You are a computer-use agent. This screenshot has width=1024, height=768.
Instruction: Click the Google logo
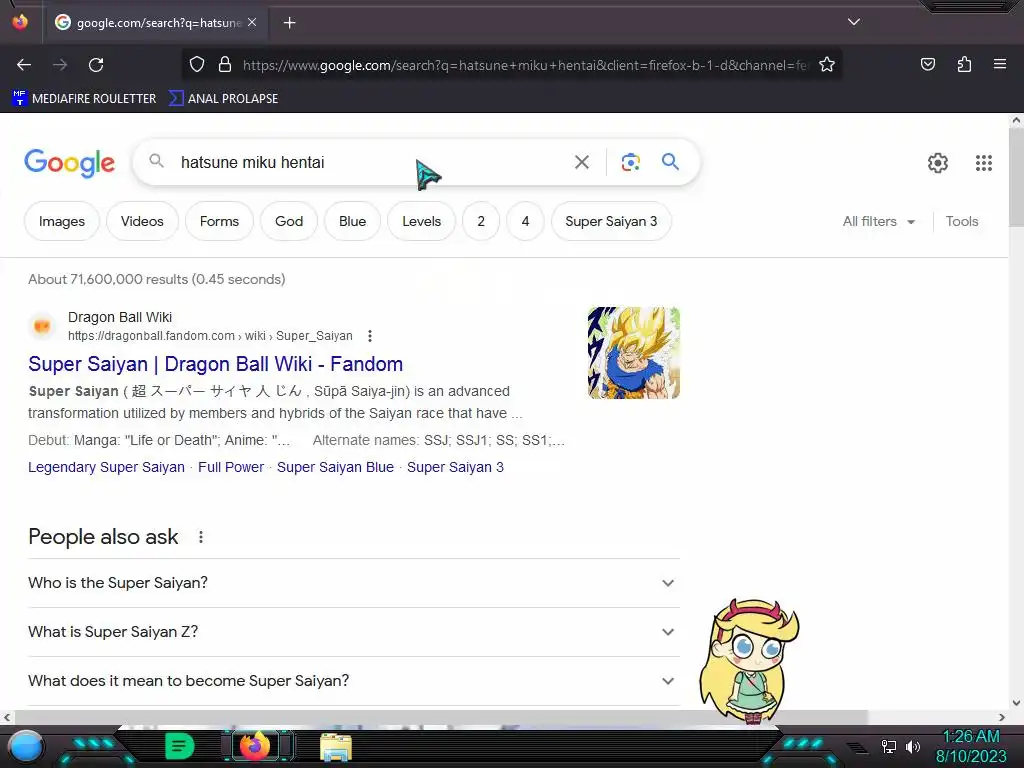(69, 163)
